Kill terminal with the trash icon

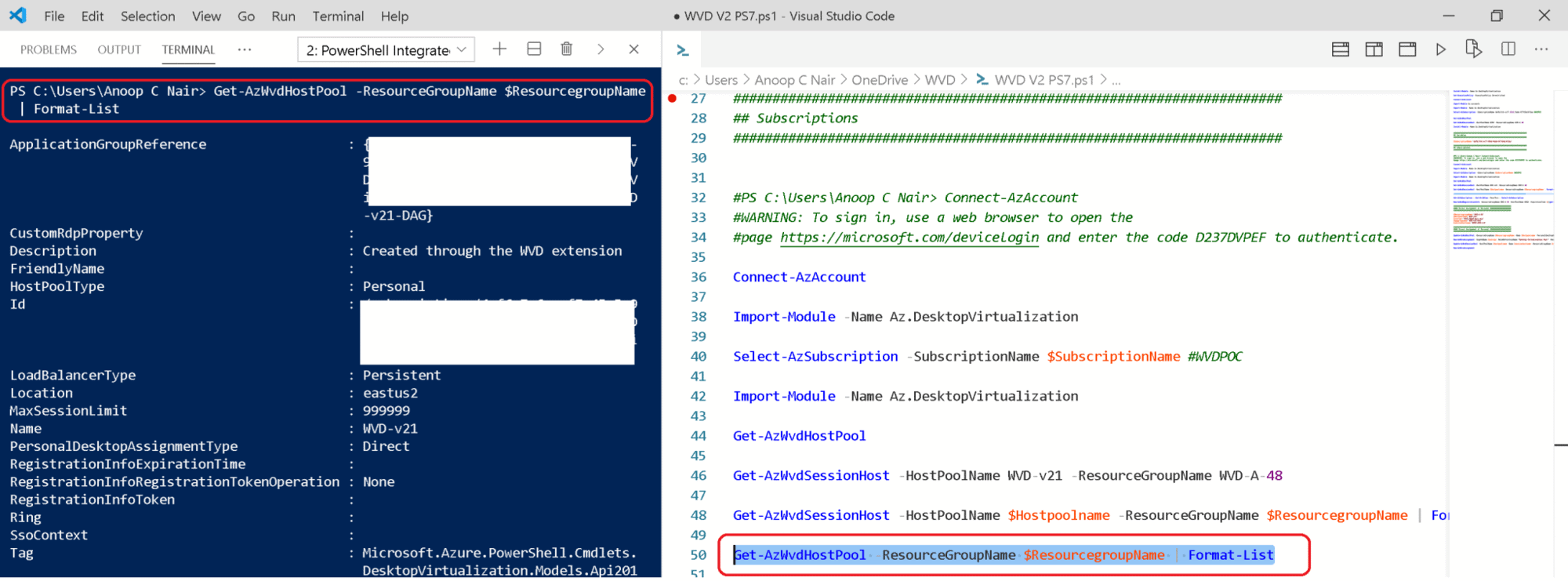point(567,49)
